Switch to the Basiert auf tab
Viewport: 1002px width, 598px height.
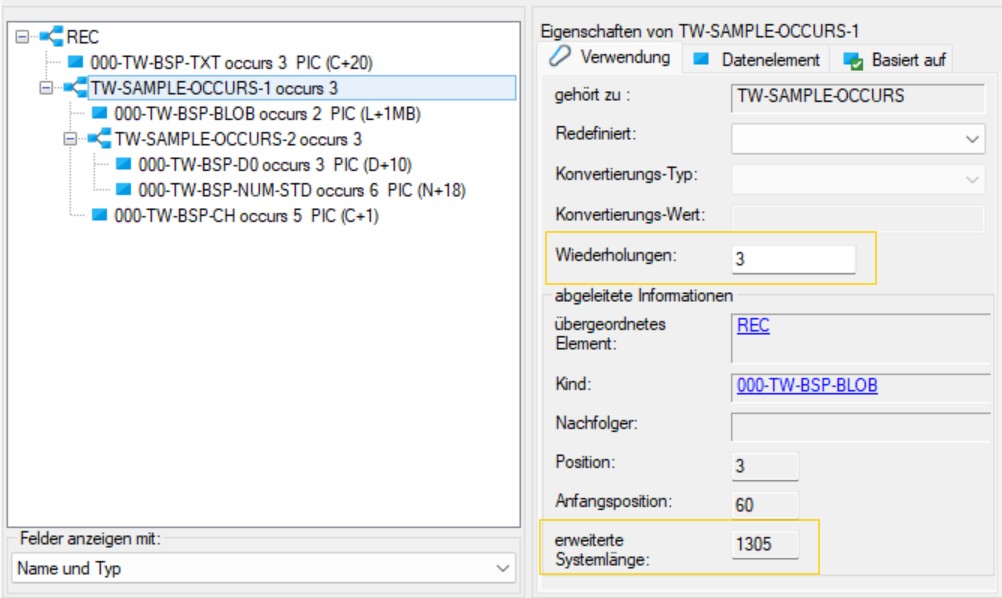click(x=896, y=59)
